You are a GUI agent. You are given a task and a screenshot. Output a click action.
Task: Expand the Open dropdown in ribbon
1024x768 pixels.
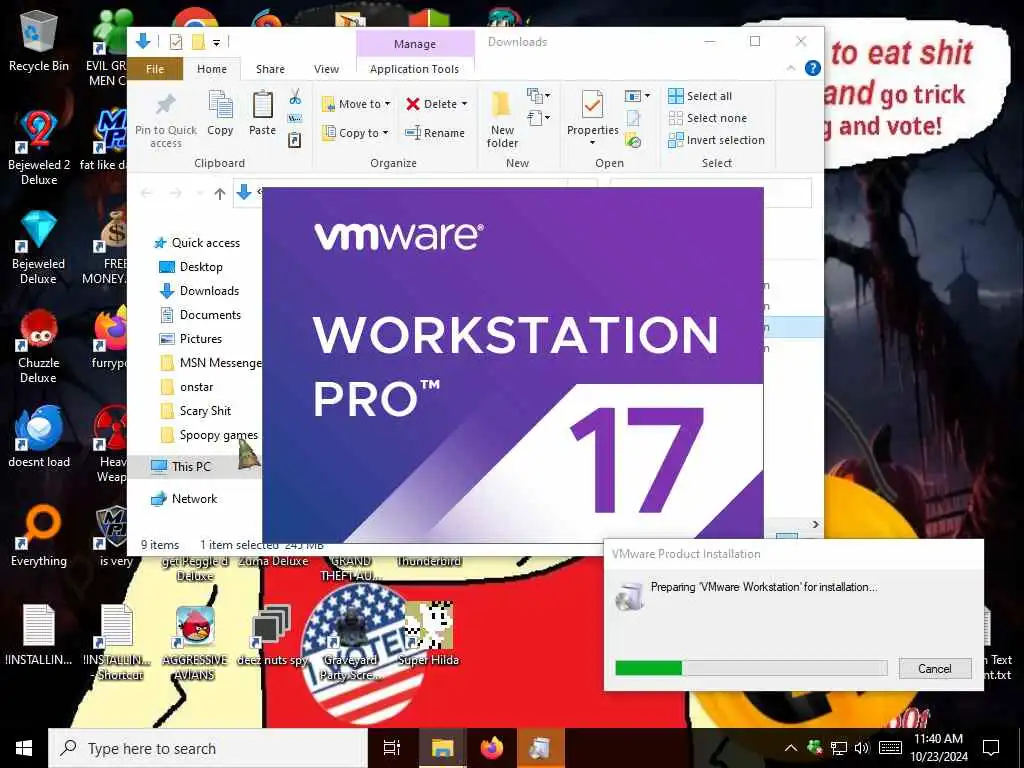[637, 97]
